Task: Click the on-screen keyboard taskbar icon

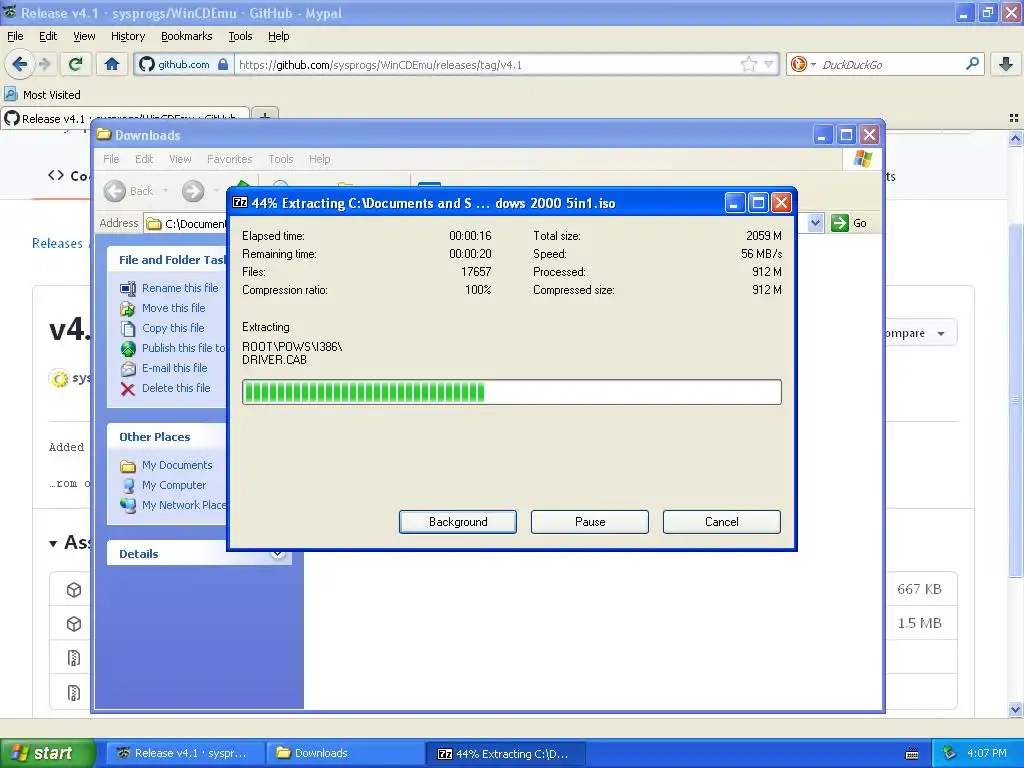Action: 912,754
